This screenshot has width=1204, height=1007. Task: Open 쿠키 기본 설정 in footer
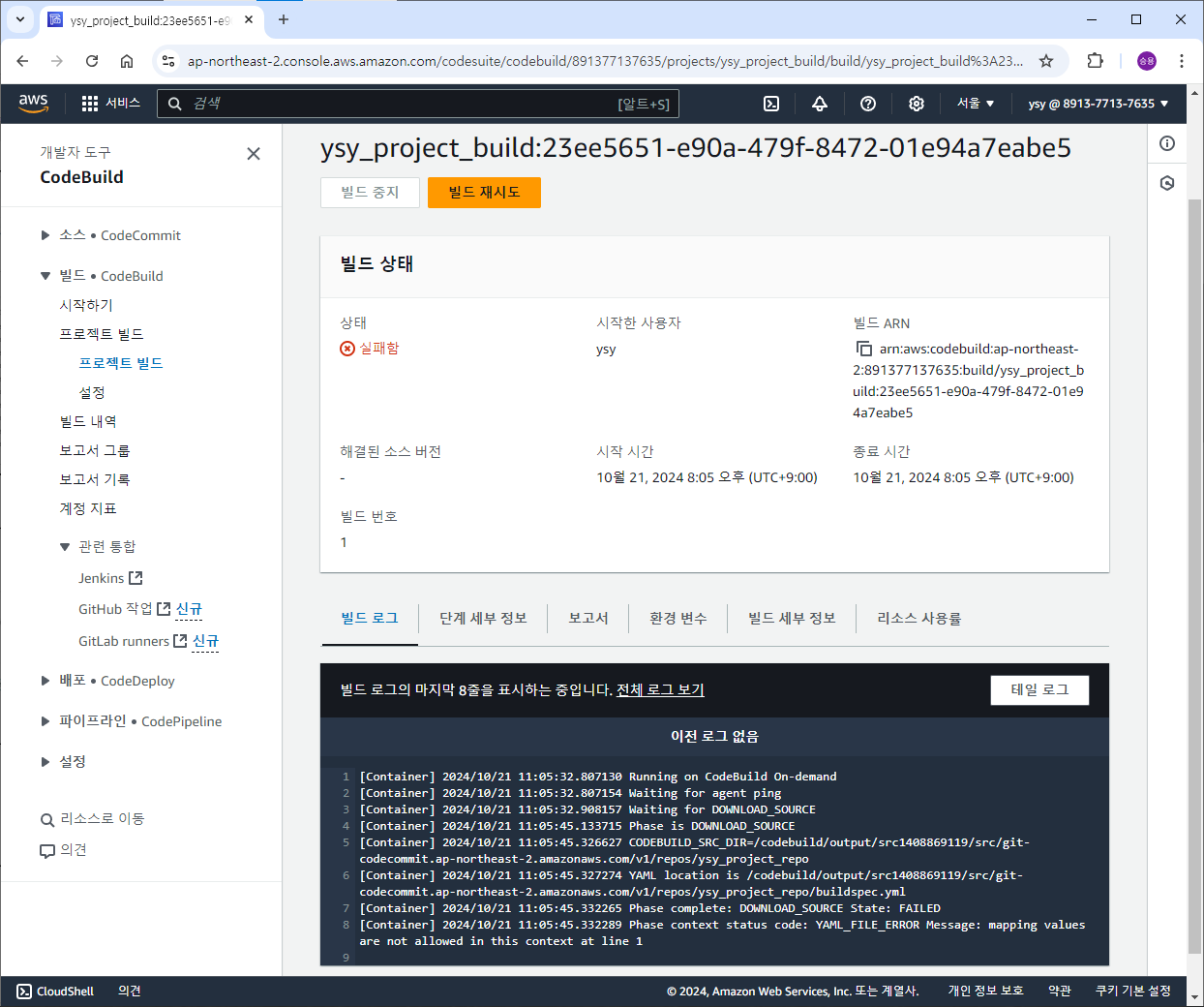click(1133, 992)
